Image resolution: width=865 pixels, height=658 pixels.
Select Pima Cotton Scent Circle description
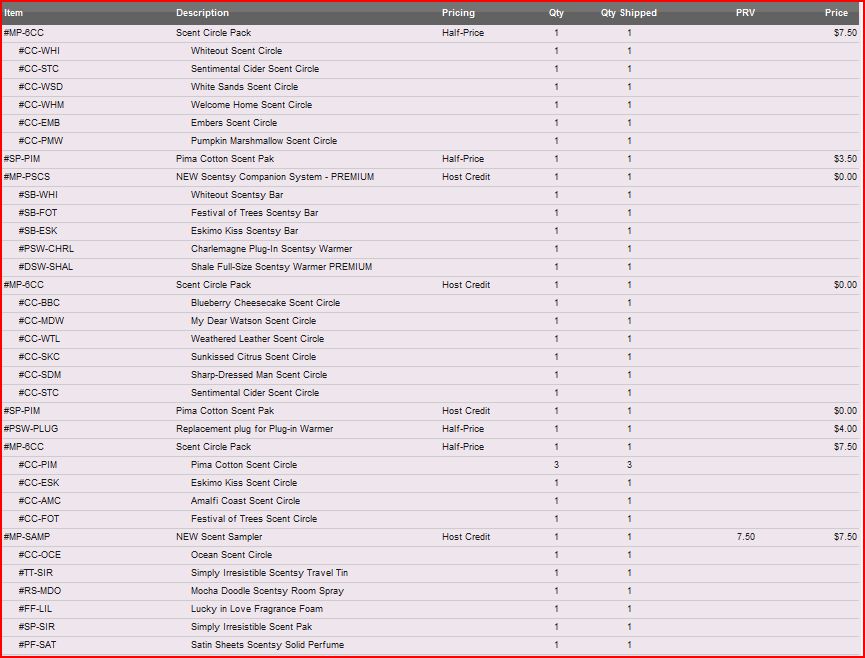(244, 465)
